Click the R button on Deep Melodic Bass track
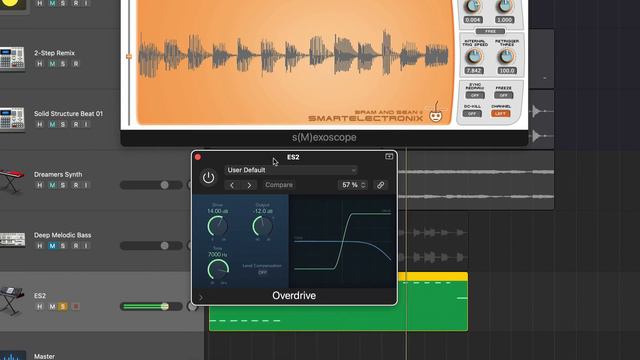Viewport: 640px width, 360px height. pos(76,246)
